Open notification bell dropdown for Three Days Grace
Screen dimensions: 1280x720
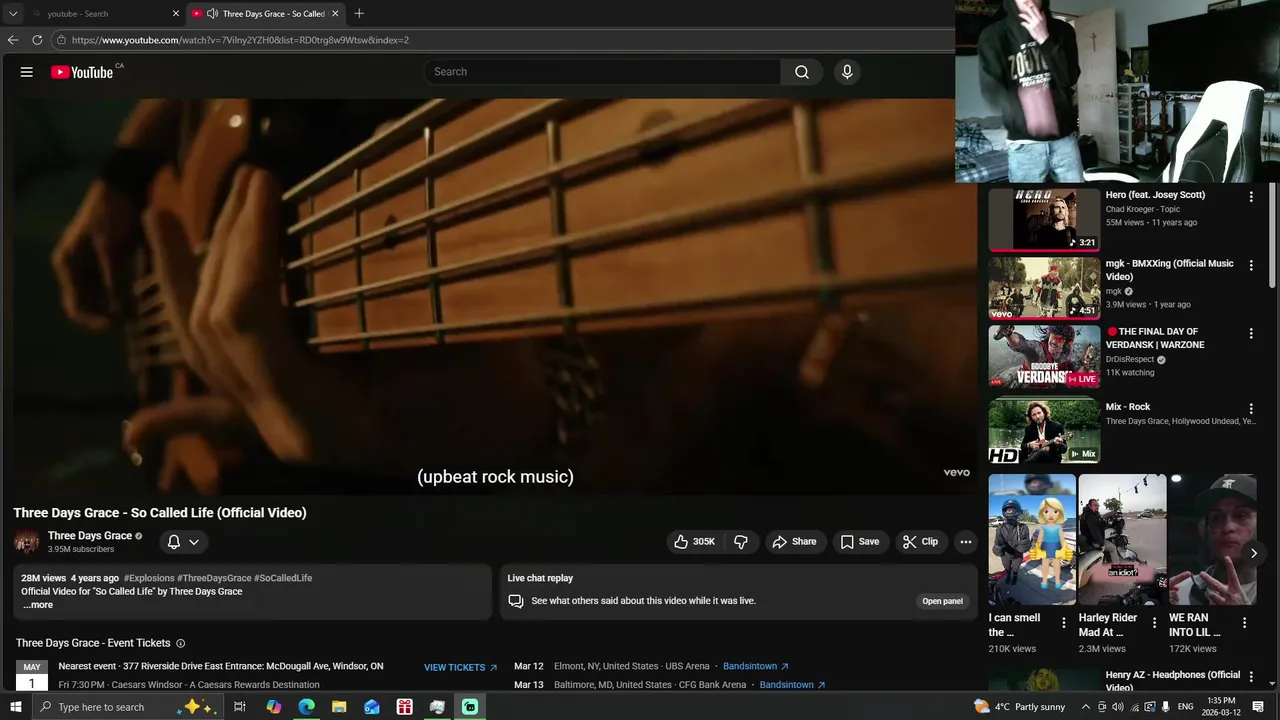(183, 542)
